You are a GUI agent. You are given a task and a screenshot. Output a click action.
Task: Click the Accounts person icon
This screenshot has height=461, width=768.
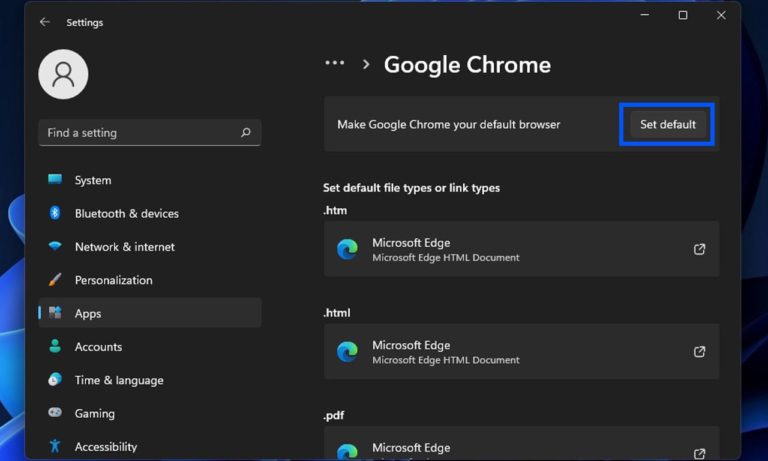[x=55, y=346]
